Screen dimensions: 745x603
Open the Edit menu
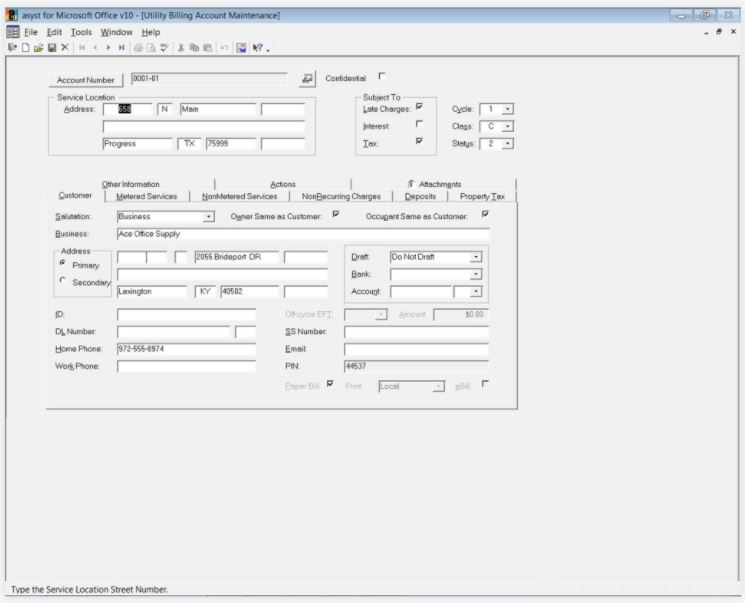coord(54,32)
